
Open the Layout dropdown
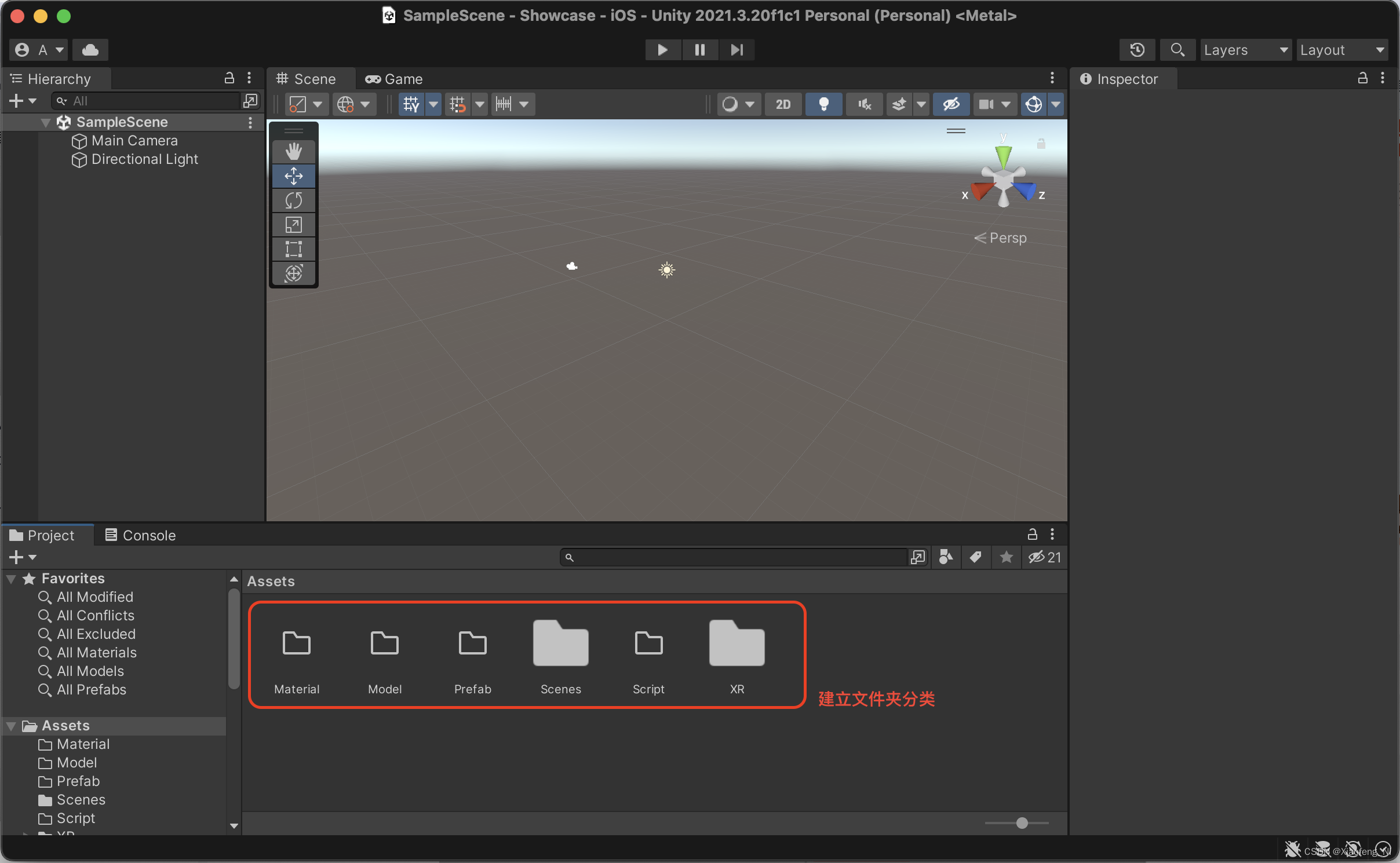[1341, 50]
